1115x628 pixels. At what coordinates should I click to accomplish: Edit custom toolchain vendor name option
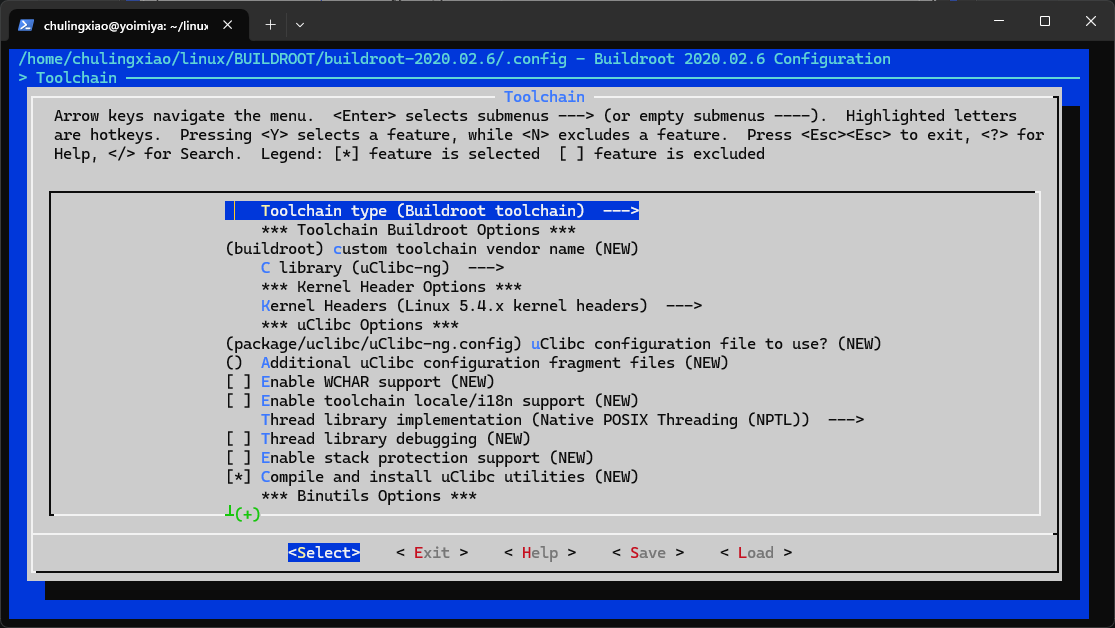click(432, 249)
